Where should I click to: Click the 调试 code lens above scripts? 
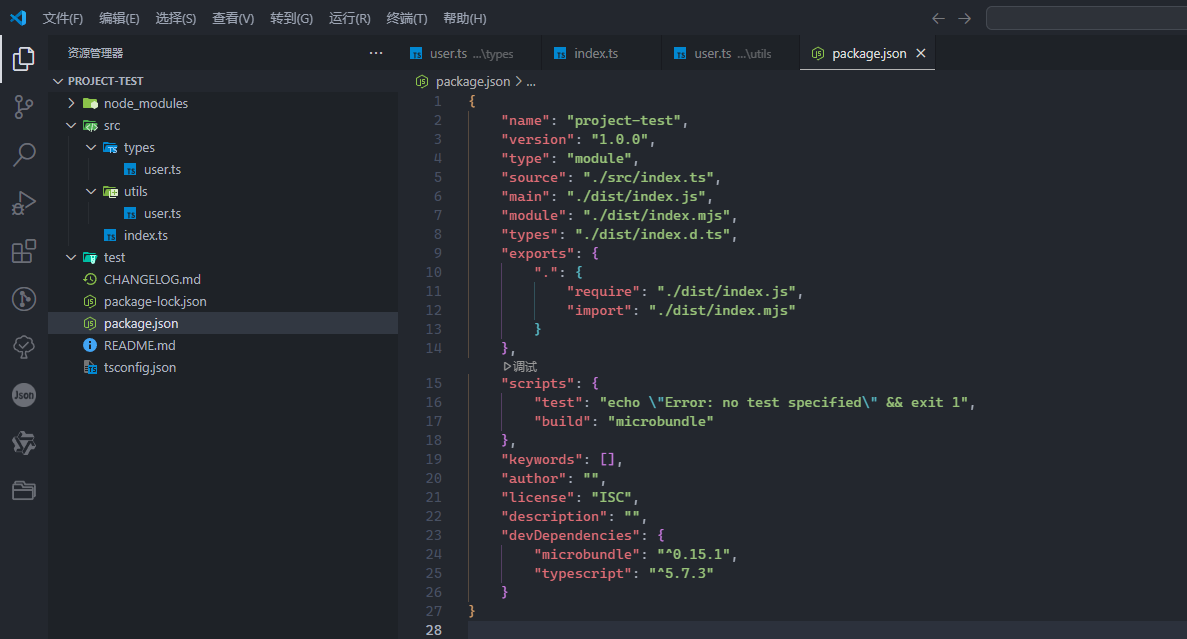coord(520,366)
